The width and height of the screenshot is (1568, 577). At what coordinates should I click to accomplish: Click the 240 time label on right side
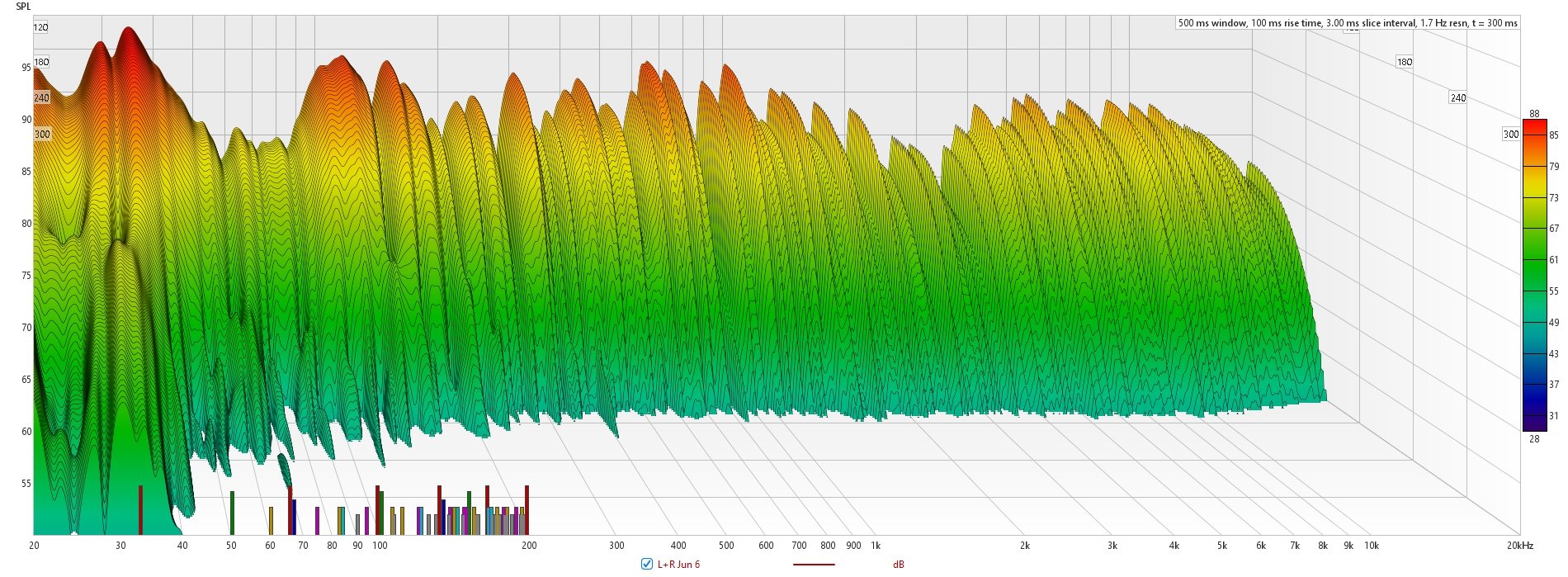point(1458,97)
